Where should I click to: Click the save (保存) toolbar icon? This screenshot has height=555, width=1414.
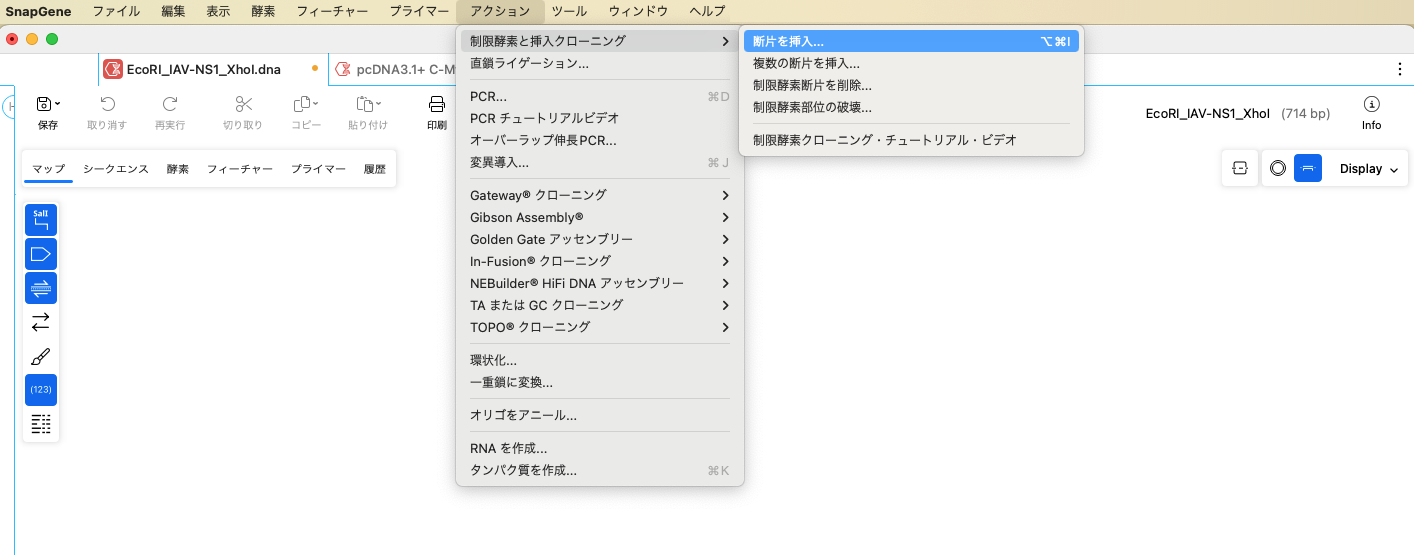44,104
